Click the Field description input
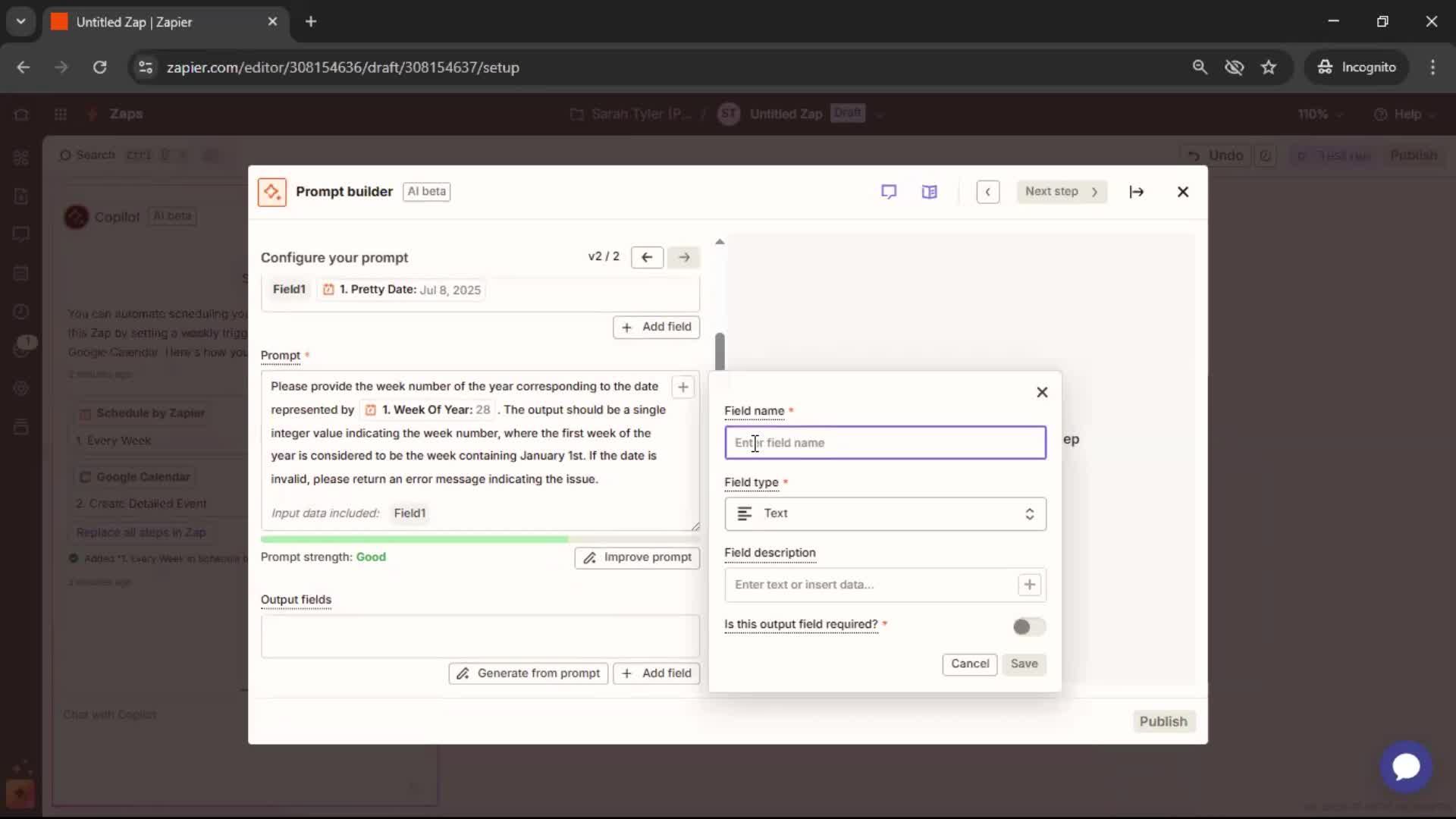Screen dimensions: 1456x819 [x=871, y=585]
